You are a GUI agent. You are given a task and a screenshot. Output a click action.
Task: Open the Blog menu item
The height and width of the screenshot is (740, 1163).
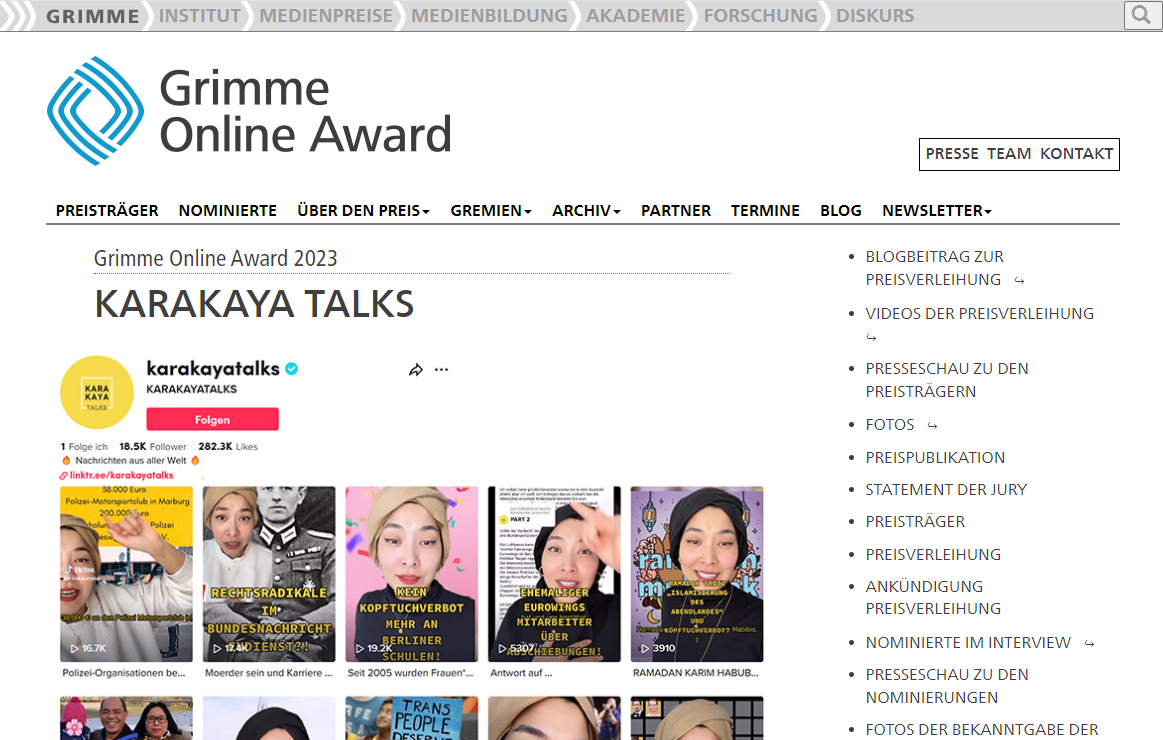coord(840,211)
